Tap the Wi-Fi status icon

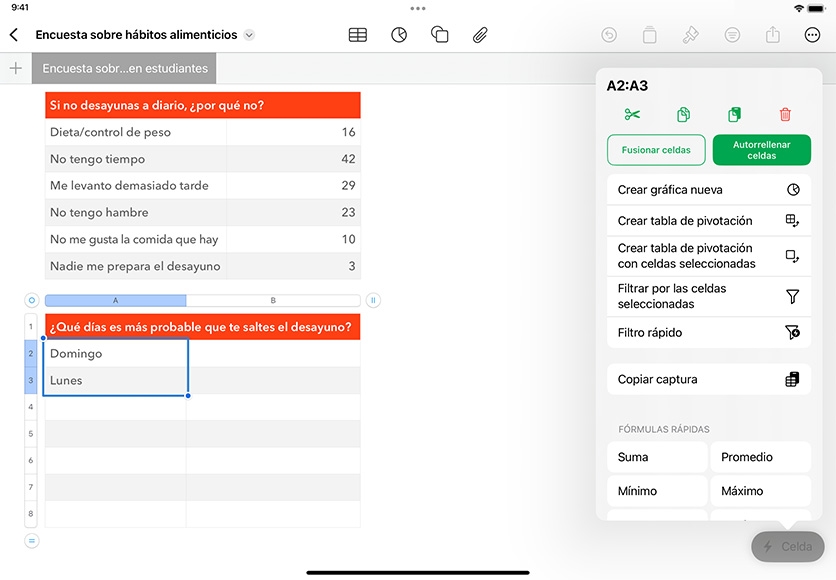click(799, 8)
